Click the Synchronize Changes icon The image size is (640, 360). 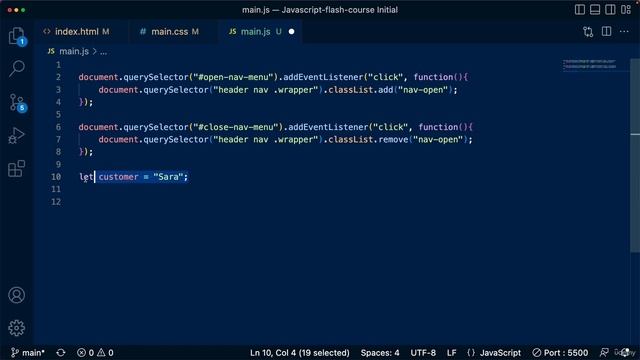click(61, 353)
